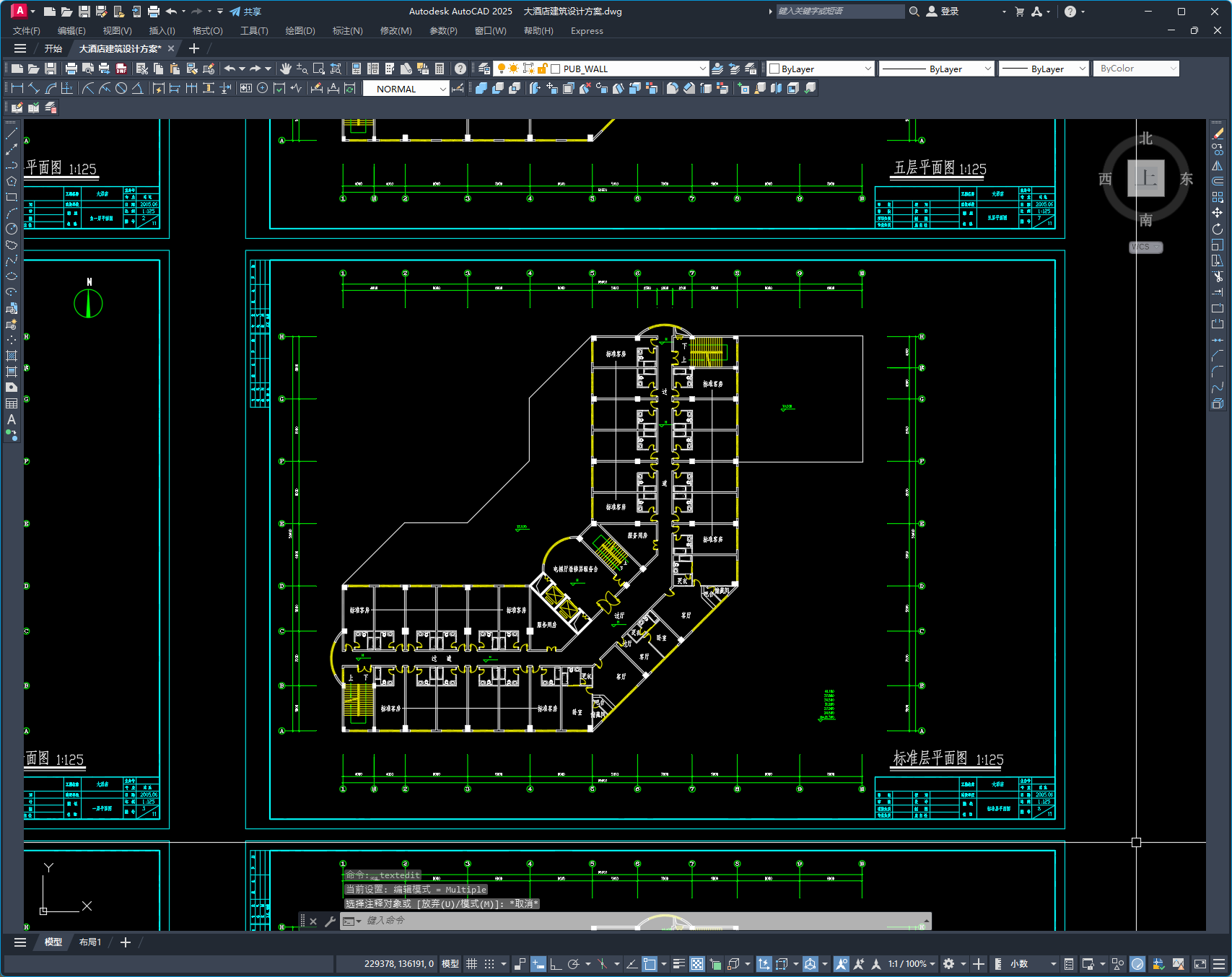Click the Dimension Style brush icon
The height and width of the screenshot is (977, 1232).
(x=458, y=88)
